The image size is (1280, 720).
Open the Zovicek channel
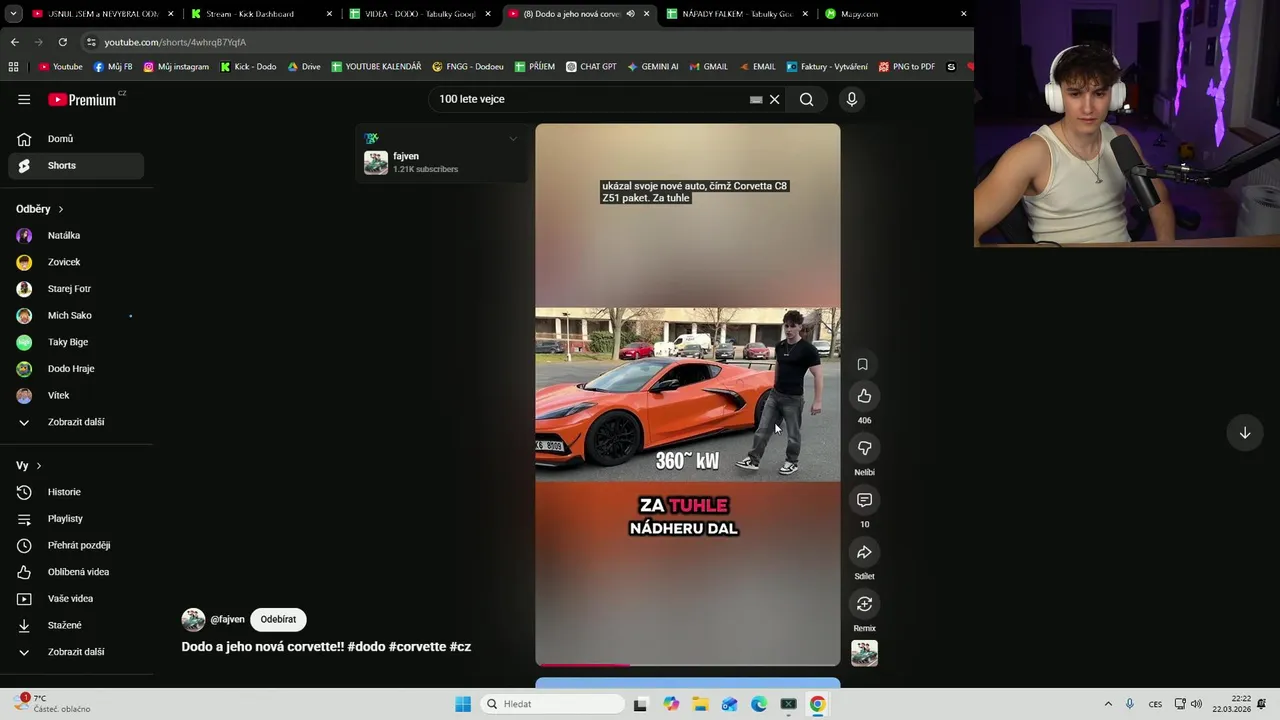(76, 262)
